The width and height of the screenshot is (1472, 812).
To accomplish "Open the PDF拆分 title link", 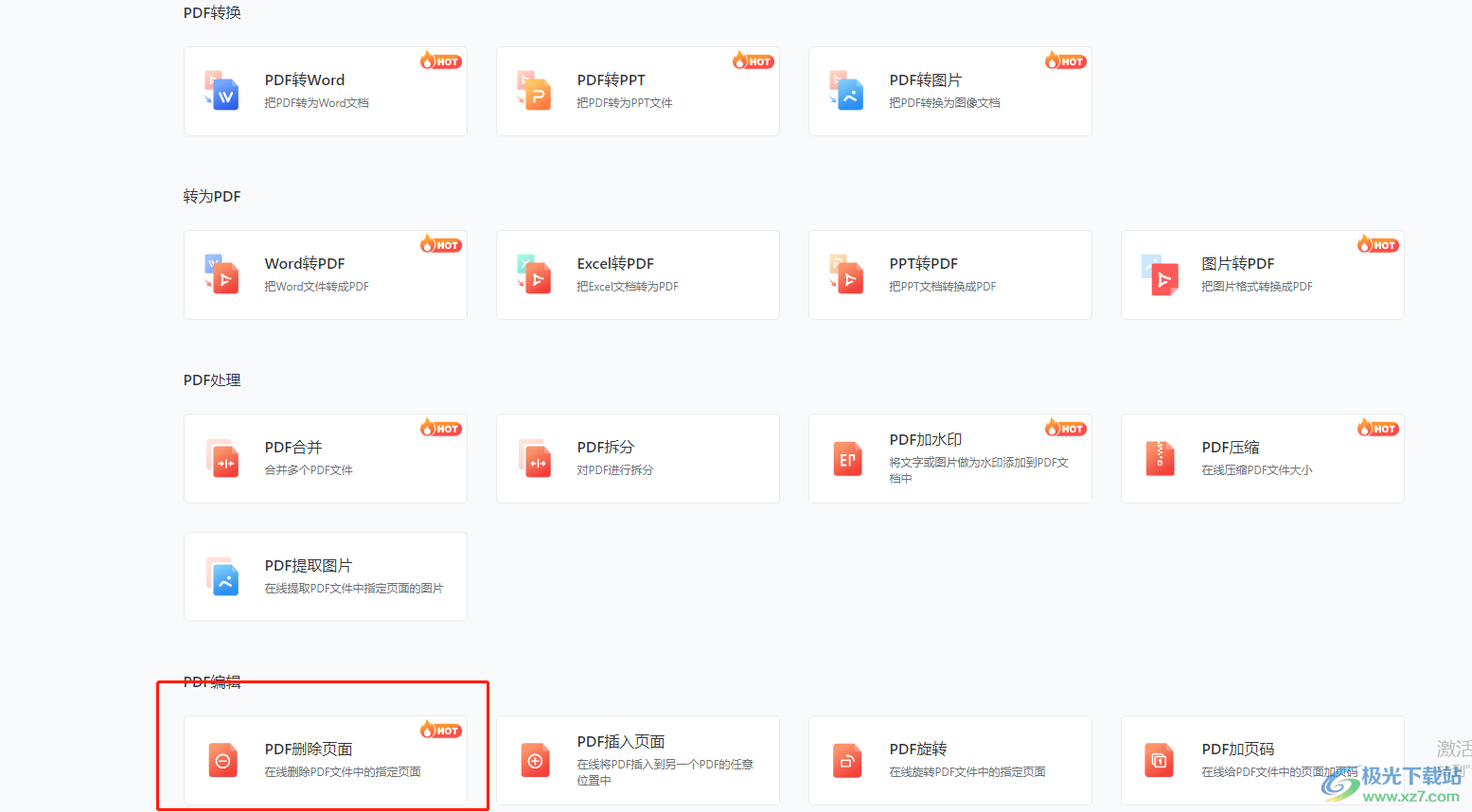I will pos(606,448).
